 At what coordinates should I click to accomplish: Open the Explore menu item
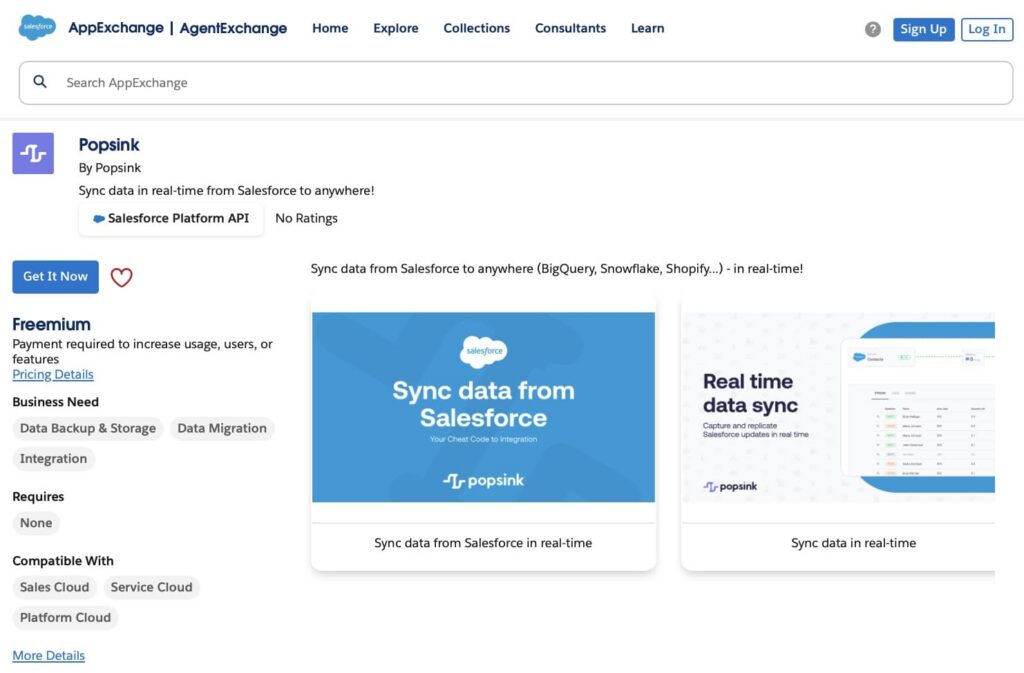coord(396,28)
